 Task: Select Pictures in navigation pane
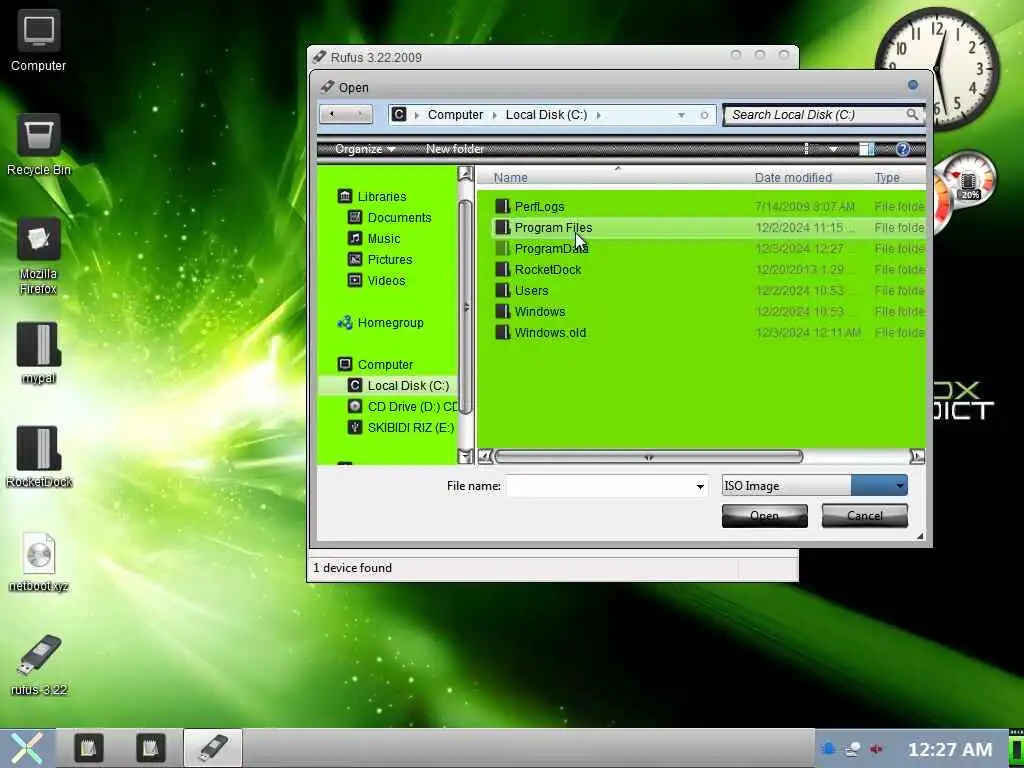pyautogui.click(x=380, y=259)
